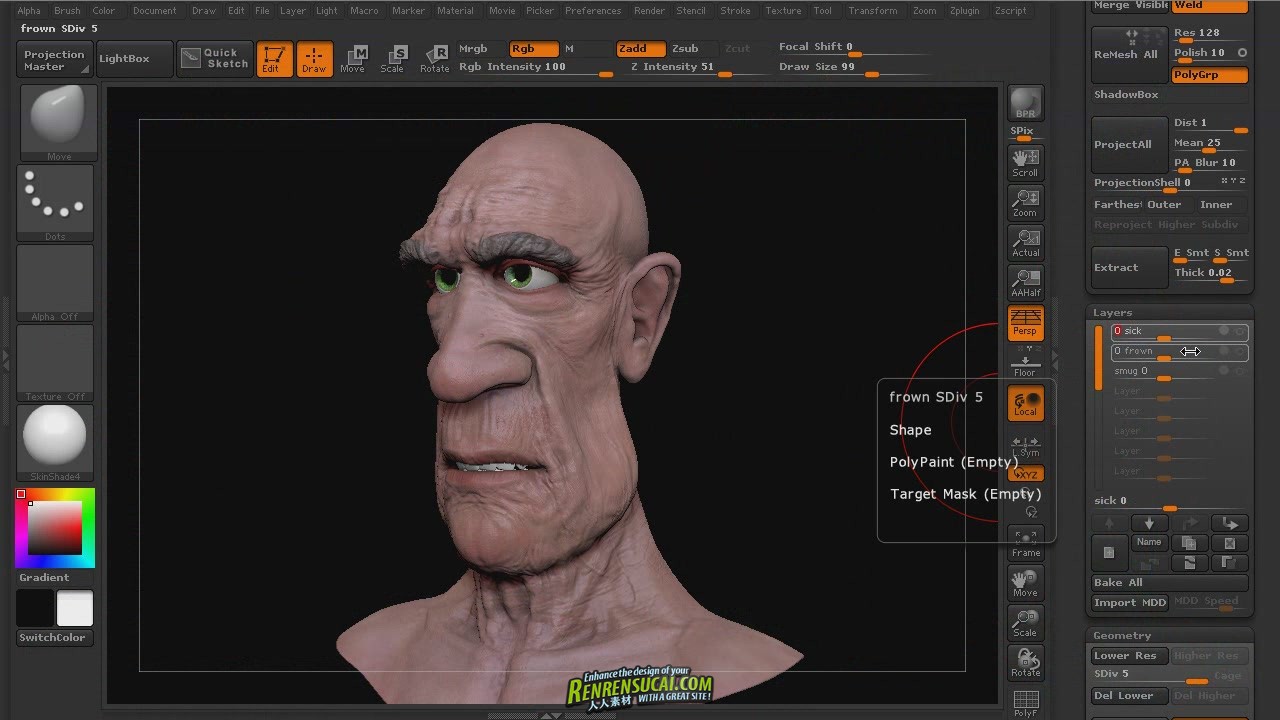
Task: Toggle the M material channel
Action: (585, 48)
